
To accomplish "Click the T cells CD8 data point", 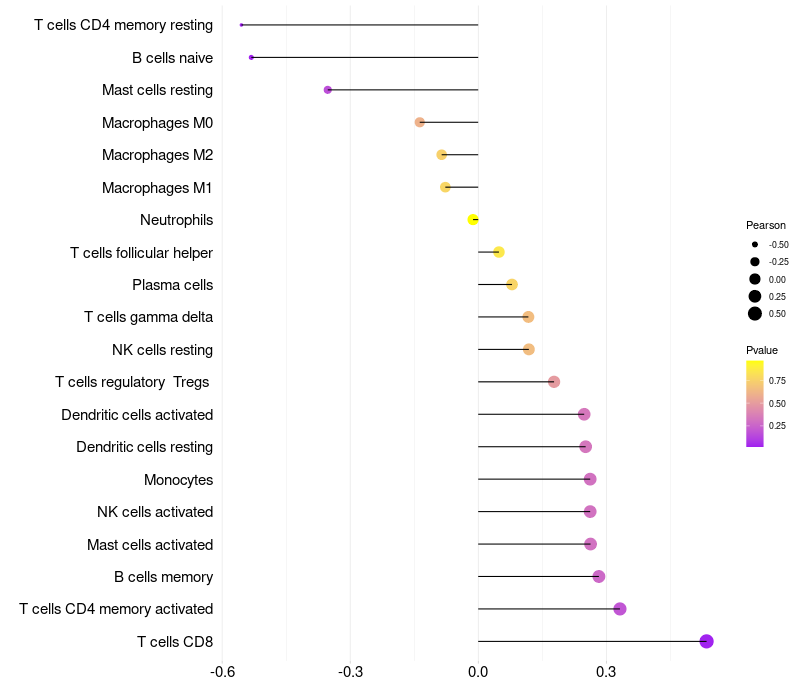I will click(706, 641).
